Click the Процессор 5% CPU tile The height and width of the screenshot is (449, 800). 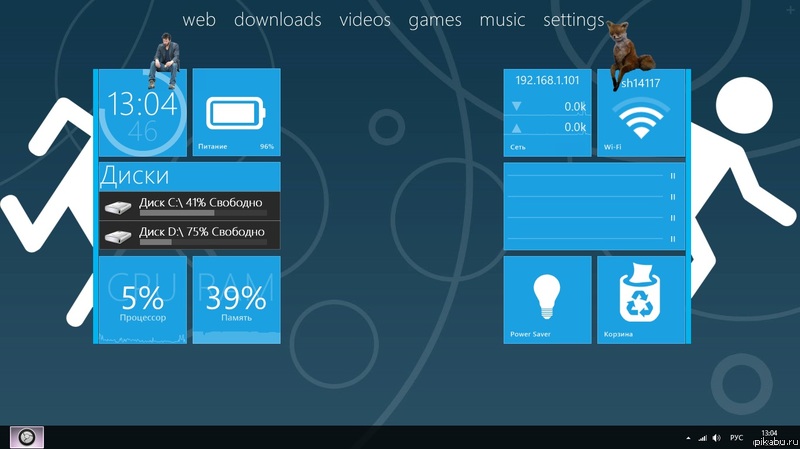(x=143, y=300)
